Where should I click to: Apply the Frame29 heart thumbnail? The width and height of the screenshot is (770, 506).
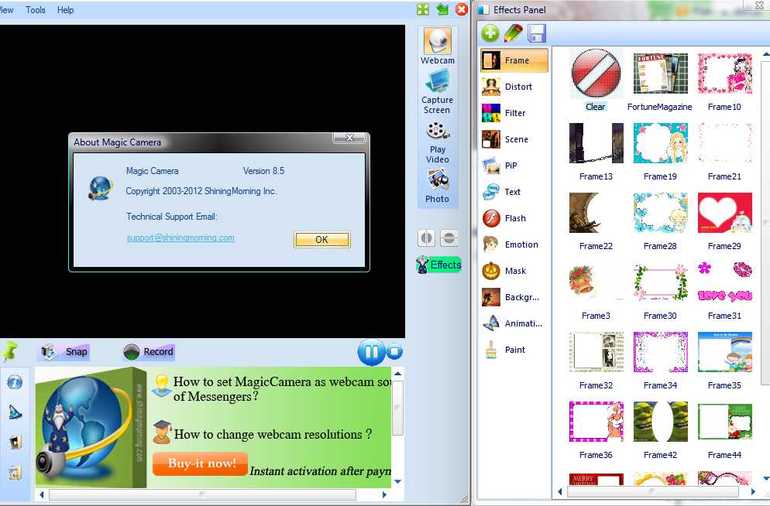[x=724, y=213]
